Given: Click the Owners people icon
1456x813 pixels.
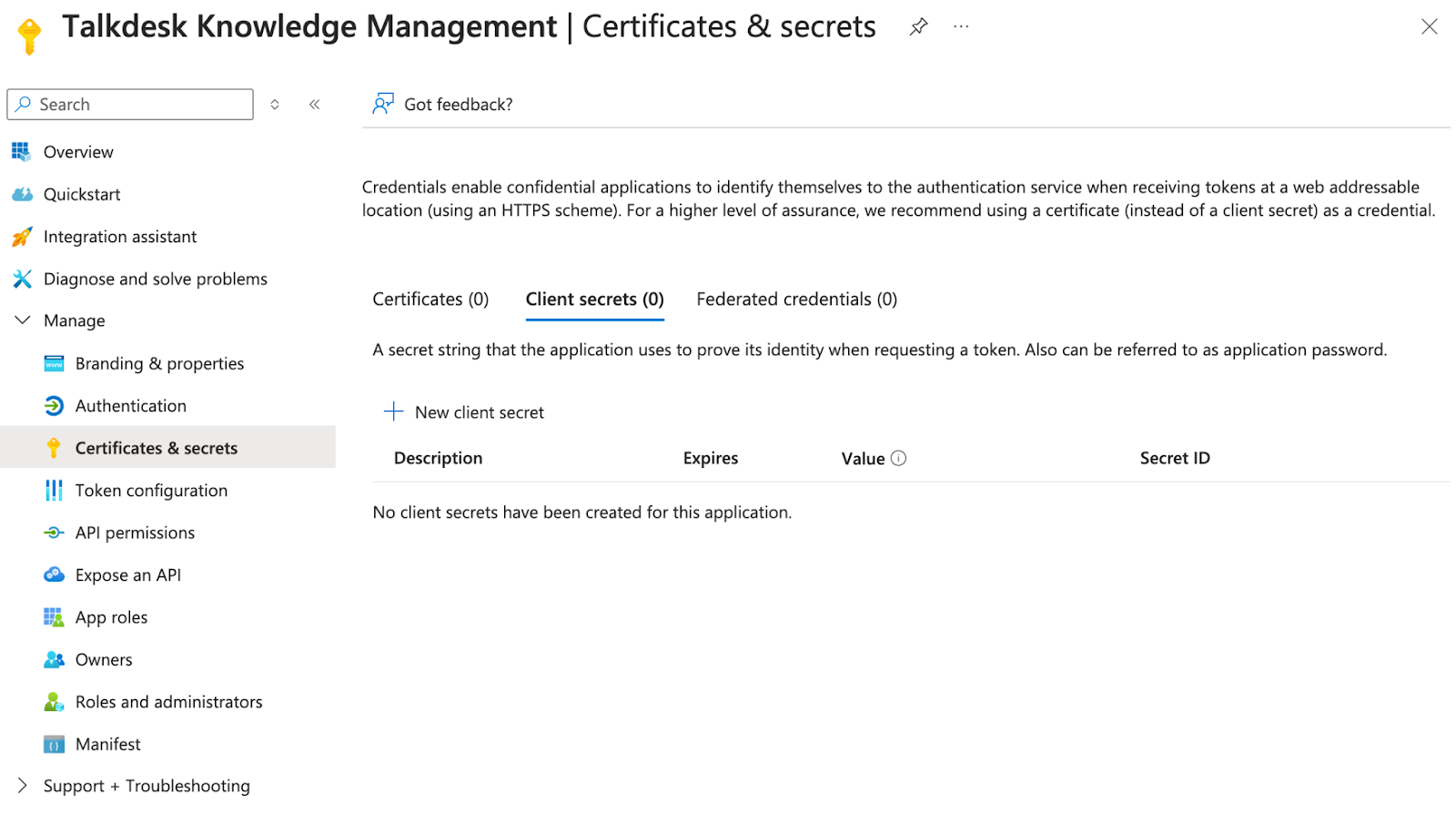Looking at the screenshot, I should tap(54, 659).
